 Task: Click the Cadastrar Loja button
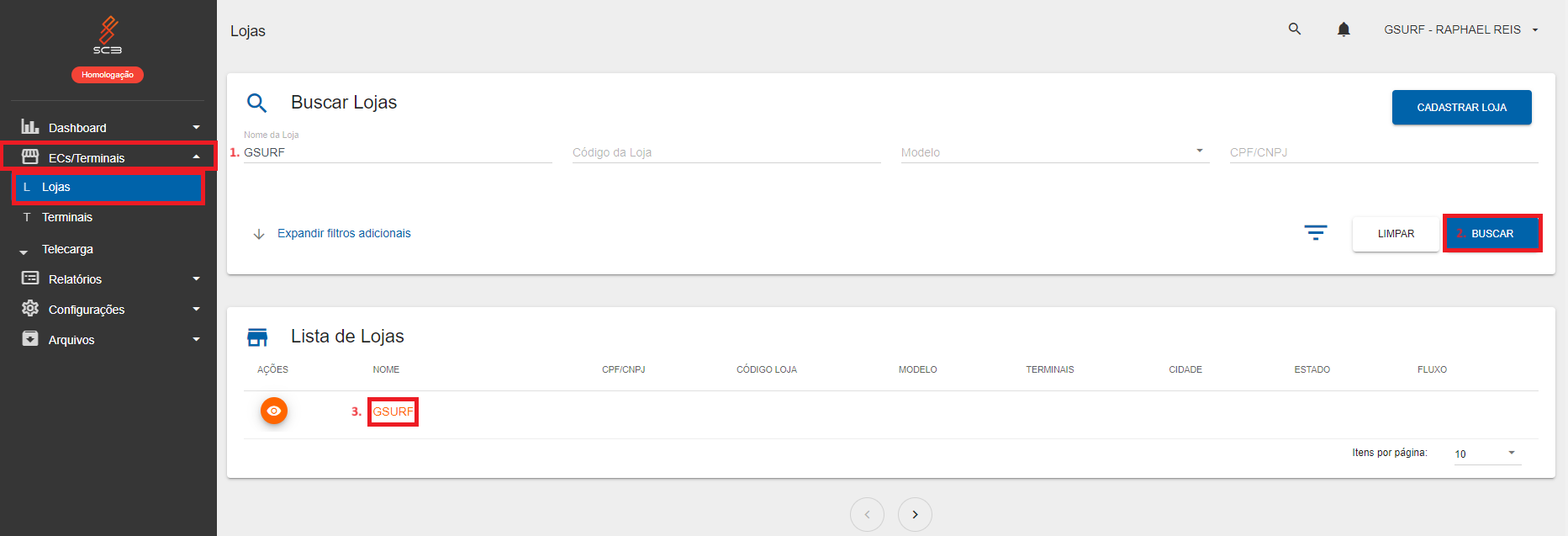pos(1461,108)
